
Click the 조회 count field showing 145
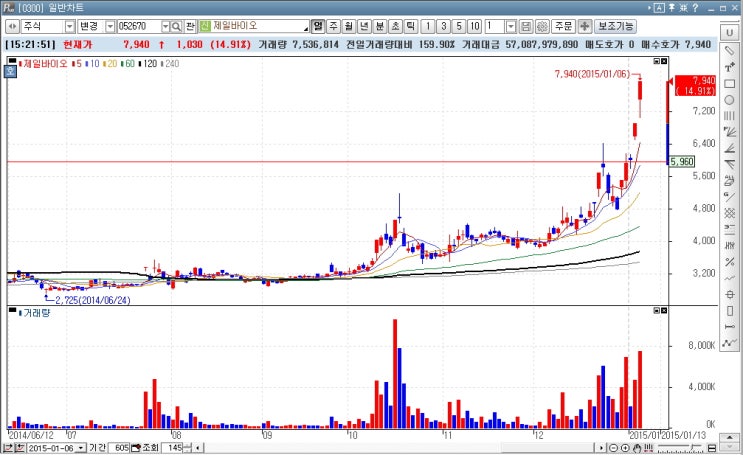pyautogui.click(x=173, y=448)
